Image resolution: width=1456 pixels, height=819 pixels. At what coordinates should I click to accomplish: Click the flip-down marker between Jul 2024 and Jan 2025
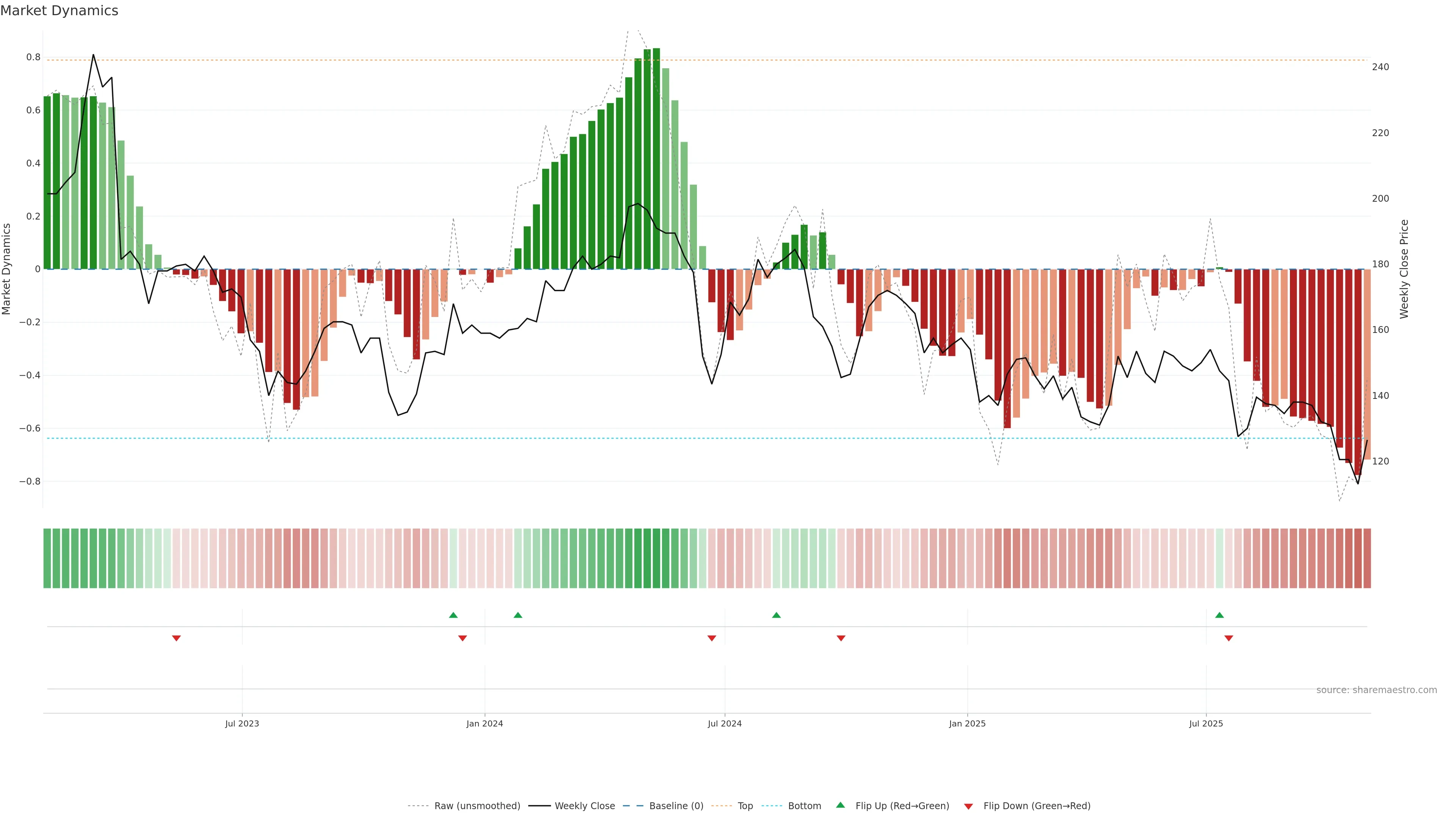[x=841, y=638]
